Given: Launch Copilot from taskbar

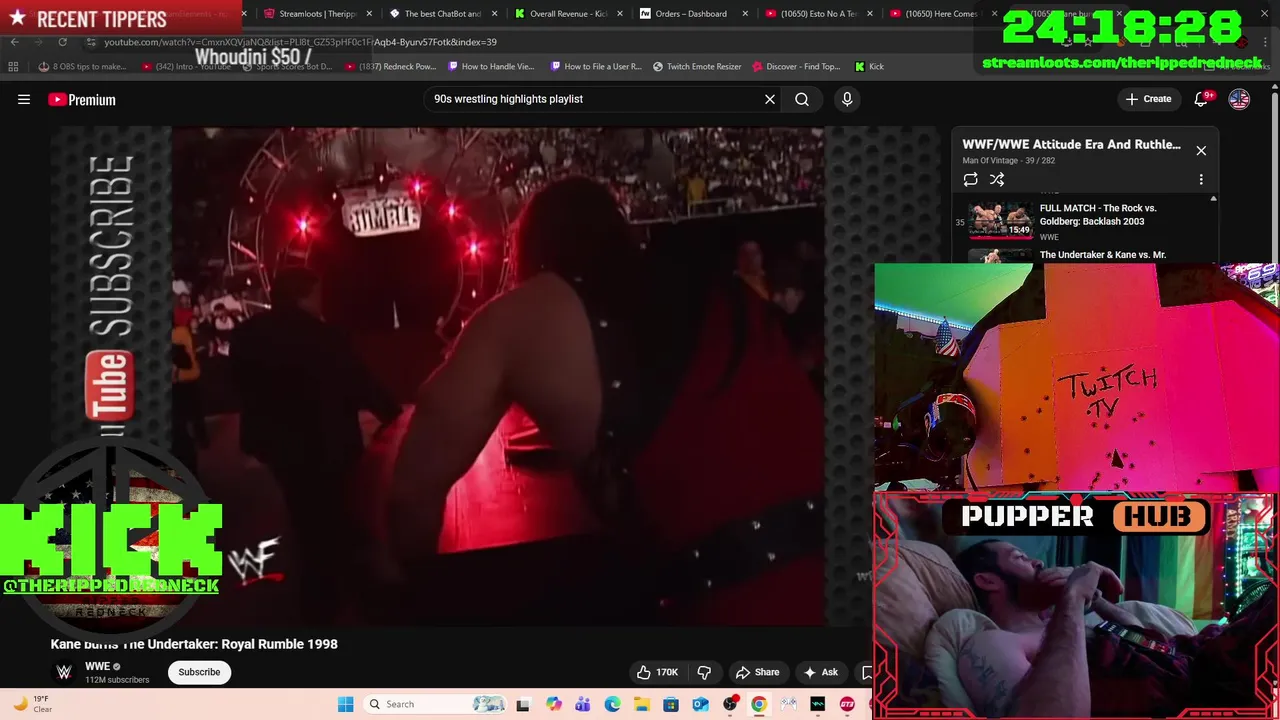Looking at the screenshot, I should tap(554, 704).
